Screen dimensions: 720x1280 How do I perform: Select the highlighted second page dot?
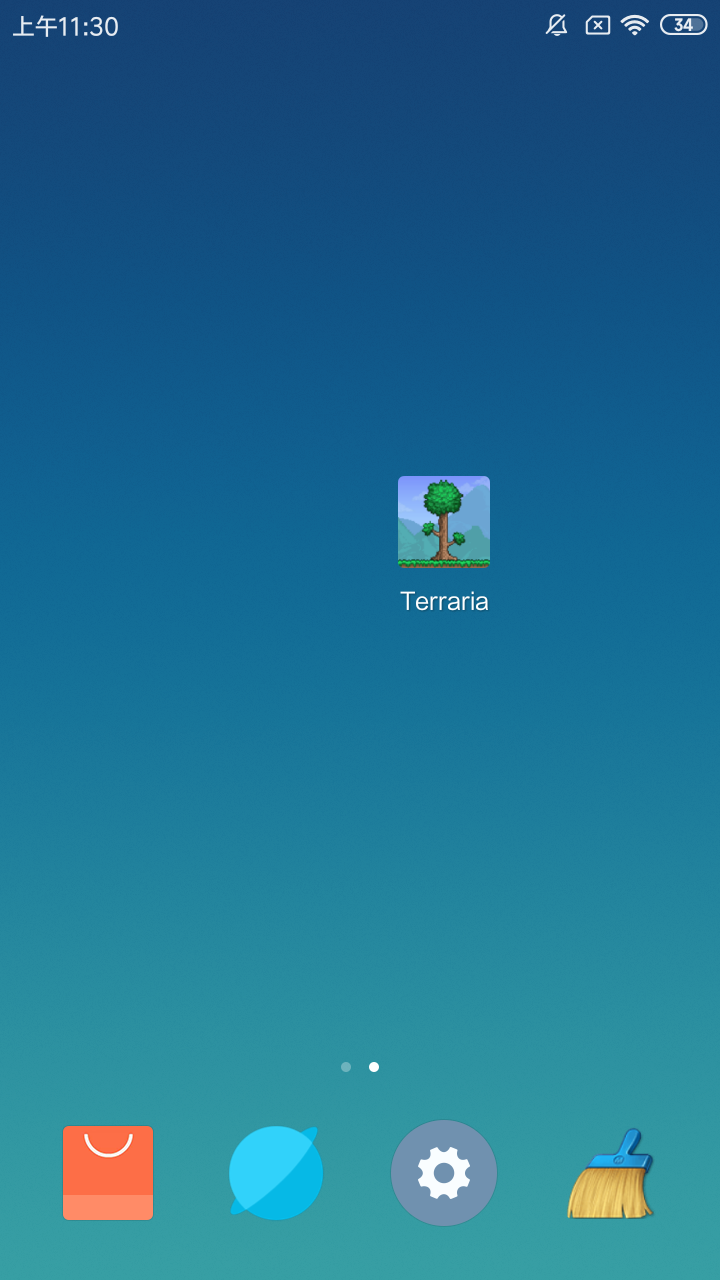[x=374, y=1067]
